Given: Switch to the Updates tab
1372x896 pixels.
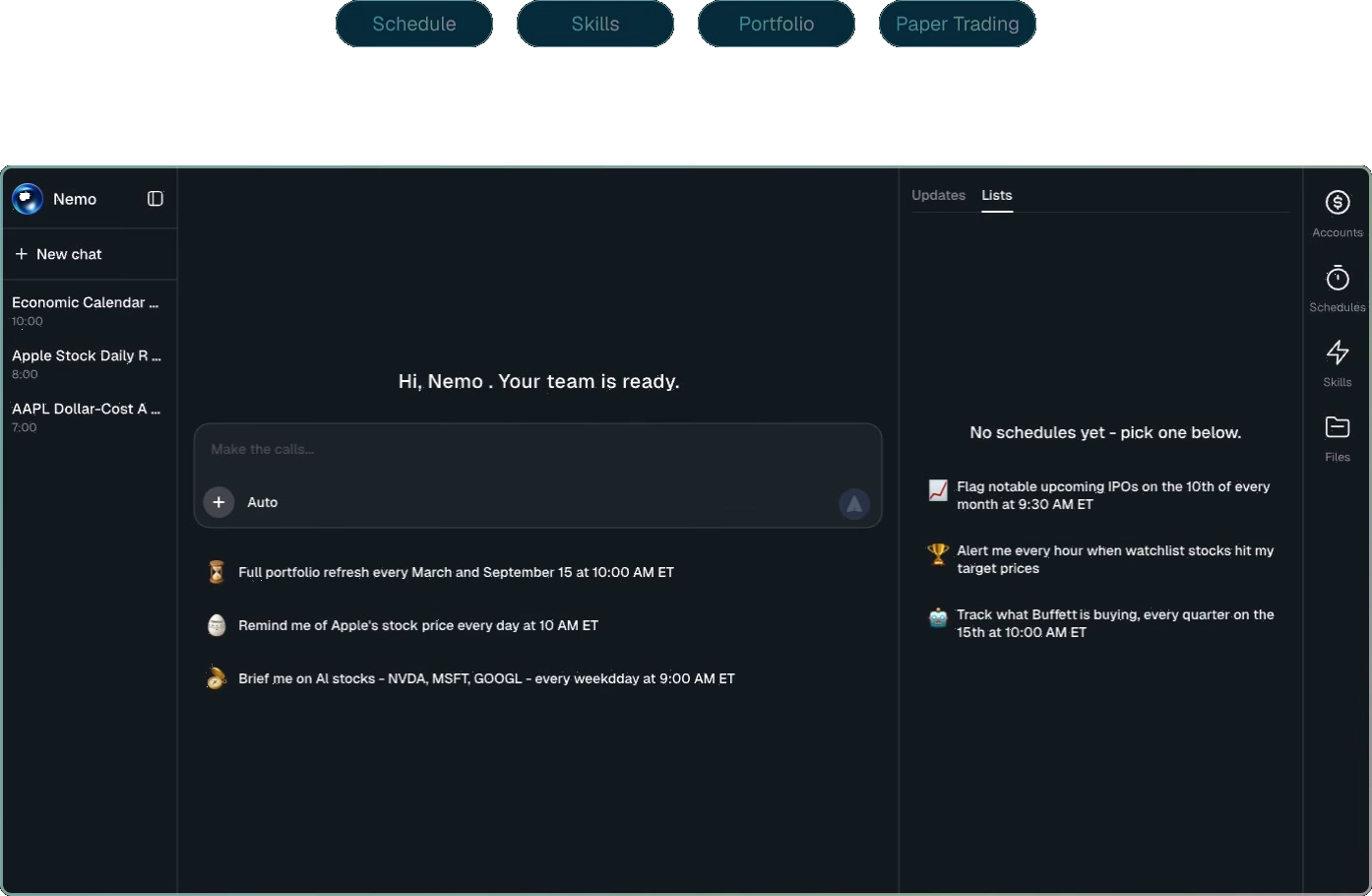Looking at the screenshot, I should 938,195.
